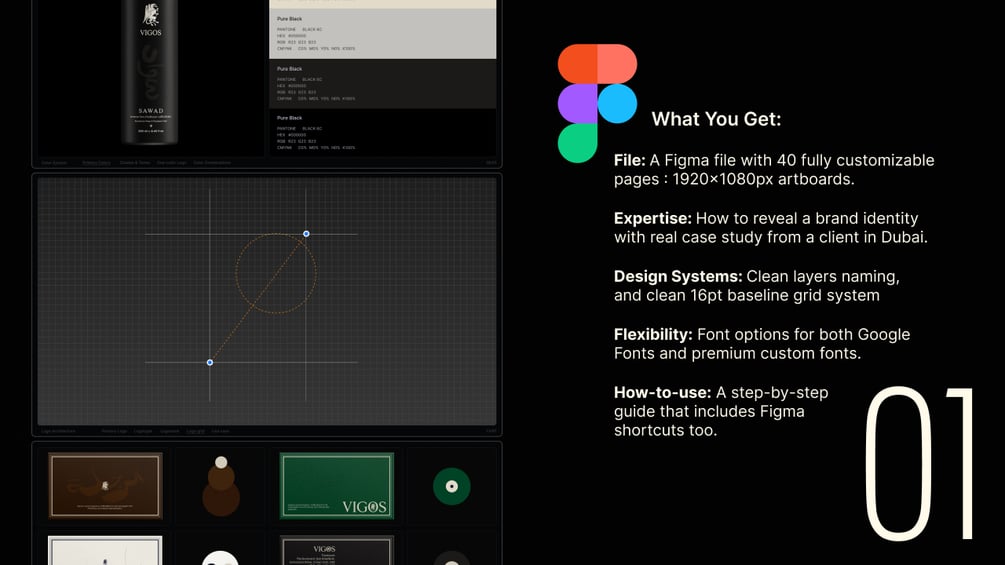Click the beige color strip above swatches
Screen dimensions: 1005x565
(x=383, y=4)
